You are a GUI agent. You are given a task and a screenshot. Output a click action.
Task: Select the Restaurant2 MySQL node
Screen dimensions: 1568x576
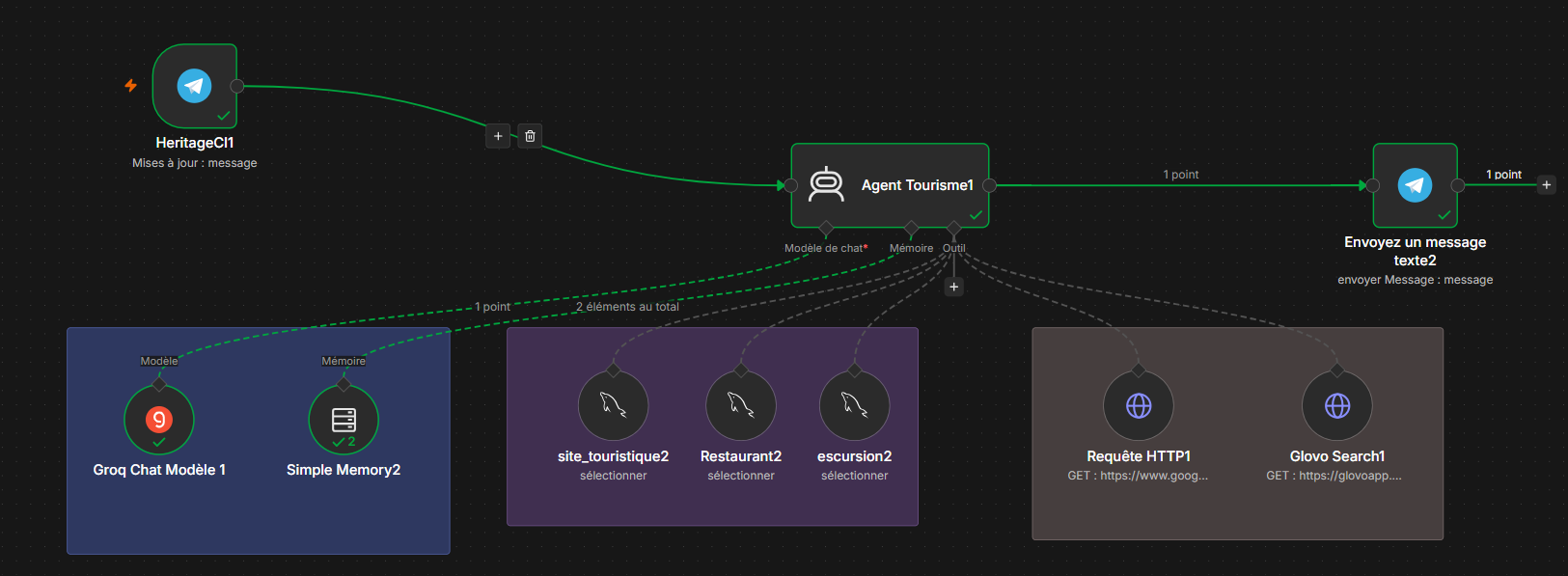click(x=741, y=405)
